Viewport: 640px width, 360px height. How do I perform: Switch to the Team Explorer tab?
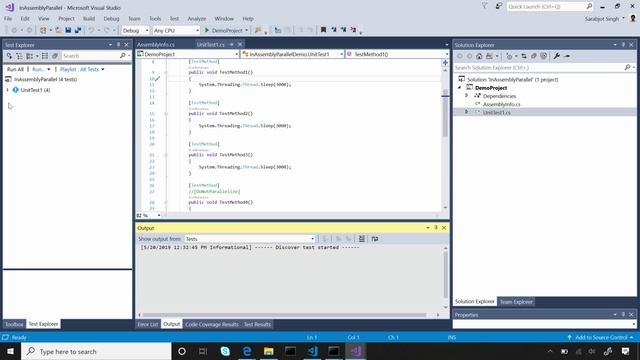click(x=516, y=302)
